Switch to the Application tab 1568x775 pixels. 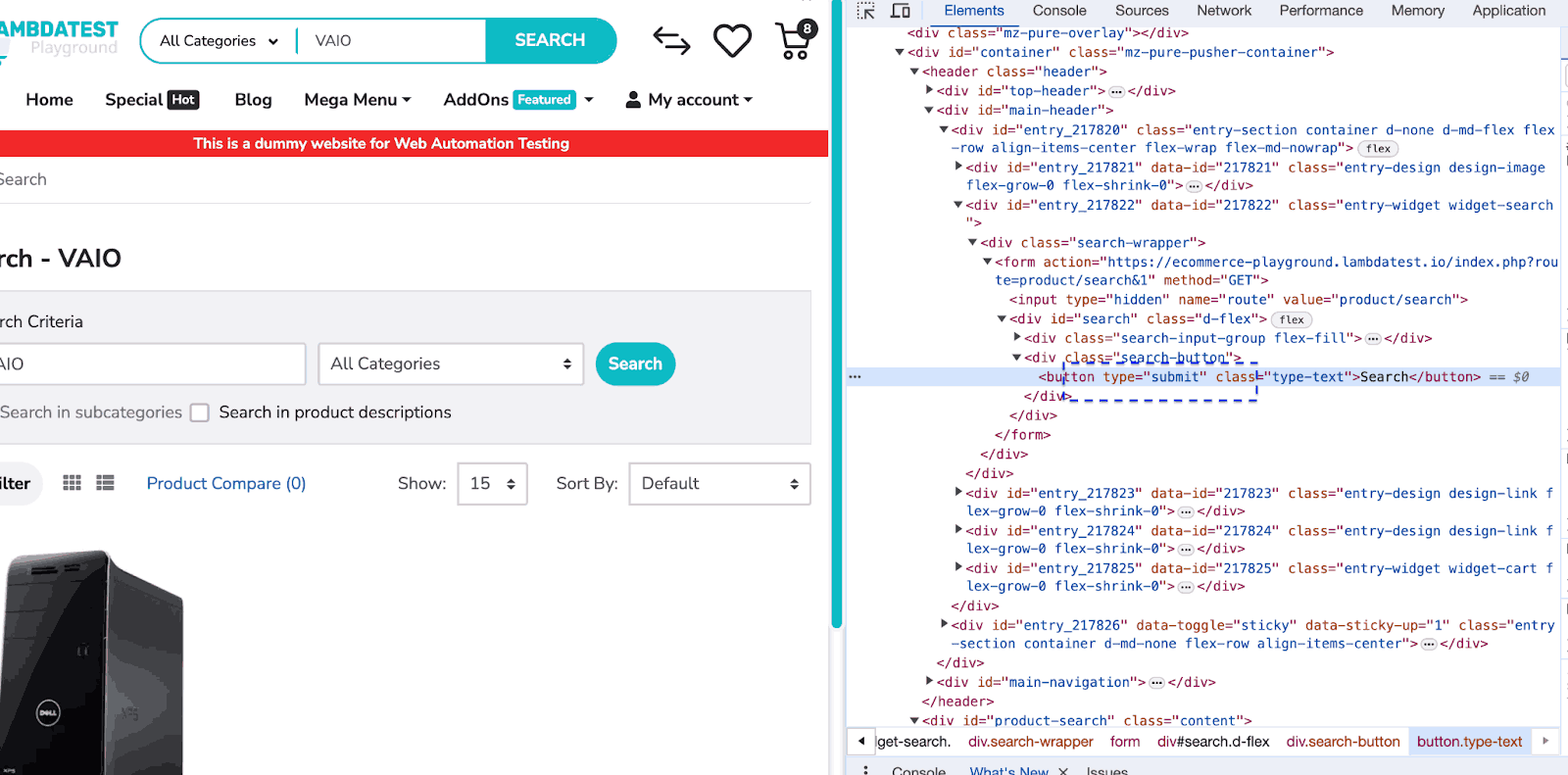click(1508, 11)
